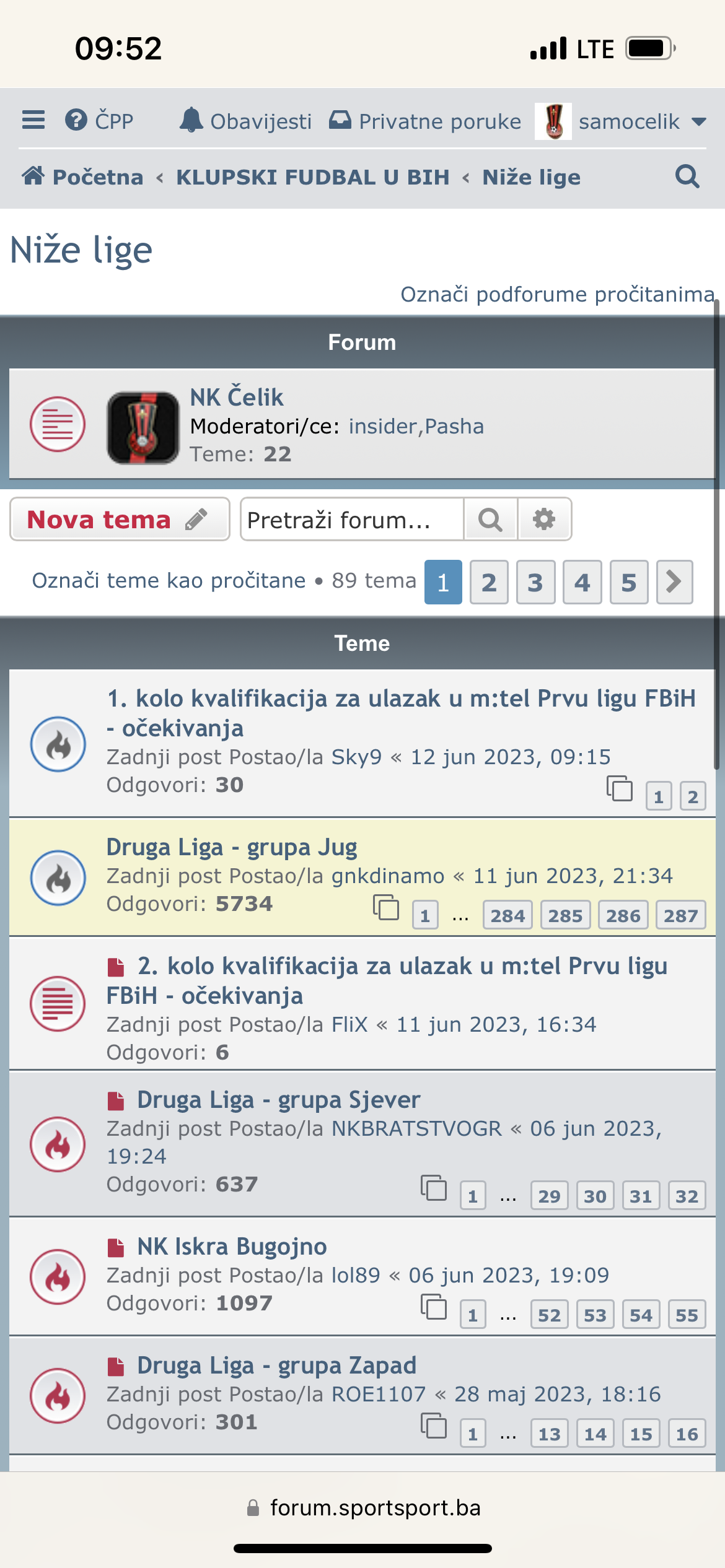Click status icon of 2. kolo topic
This screenshot has width=725, height=1568.
[x=58, y=1004]
